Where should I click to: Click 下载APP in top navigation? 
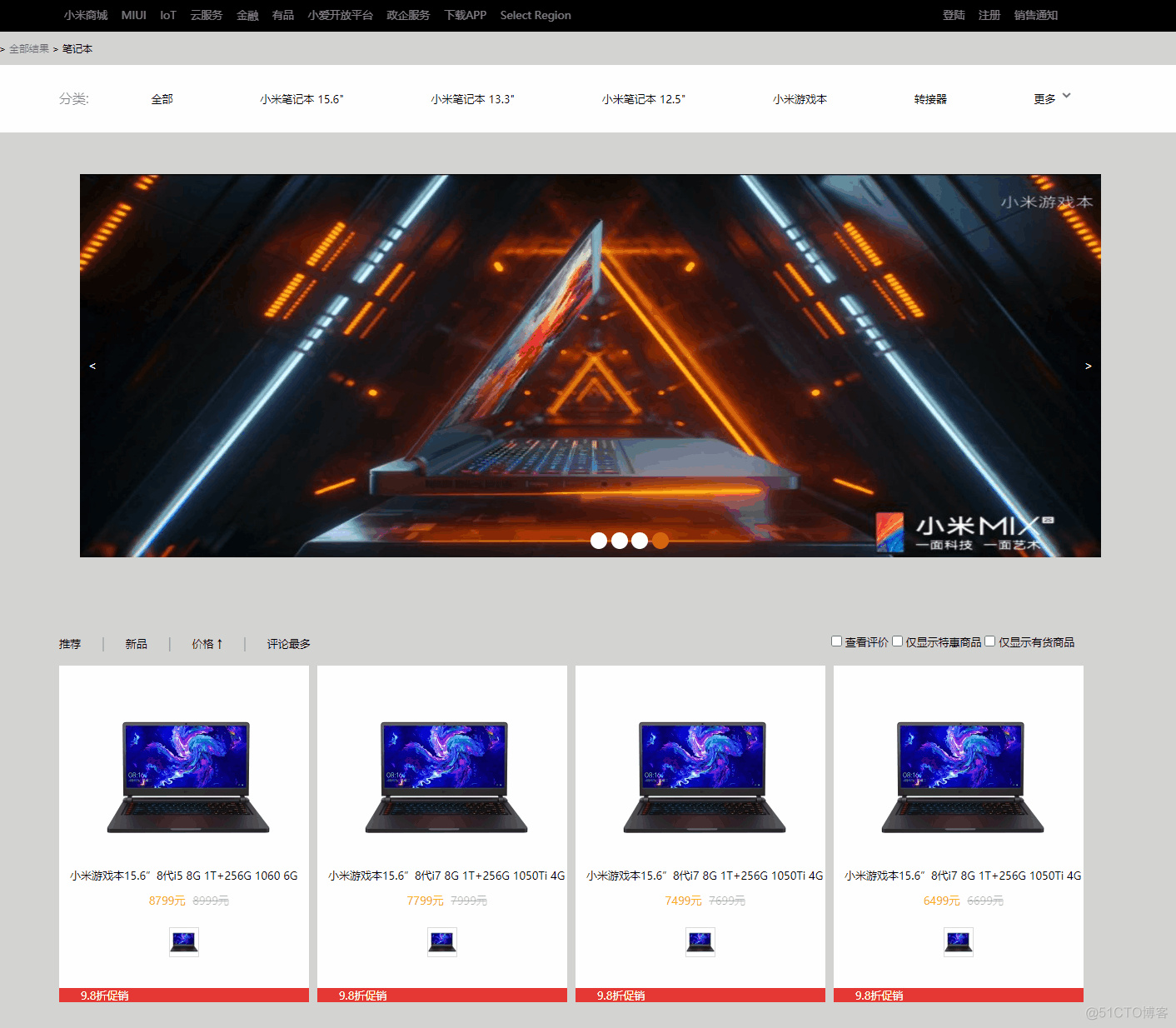click(465, 15)
